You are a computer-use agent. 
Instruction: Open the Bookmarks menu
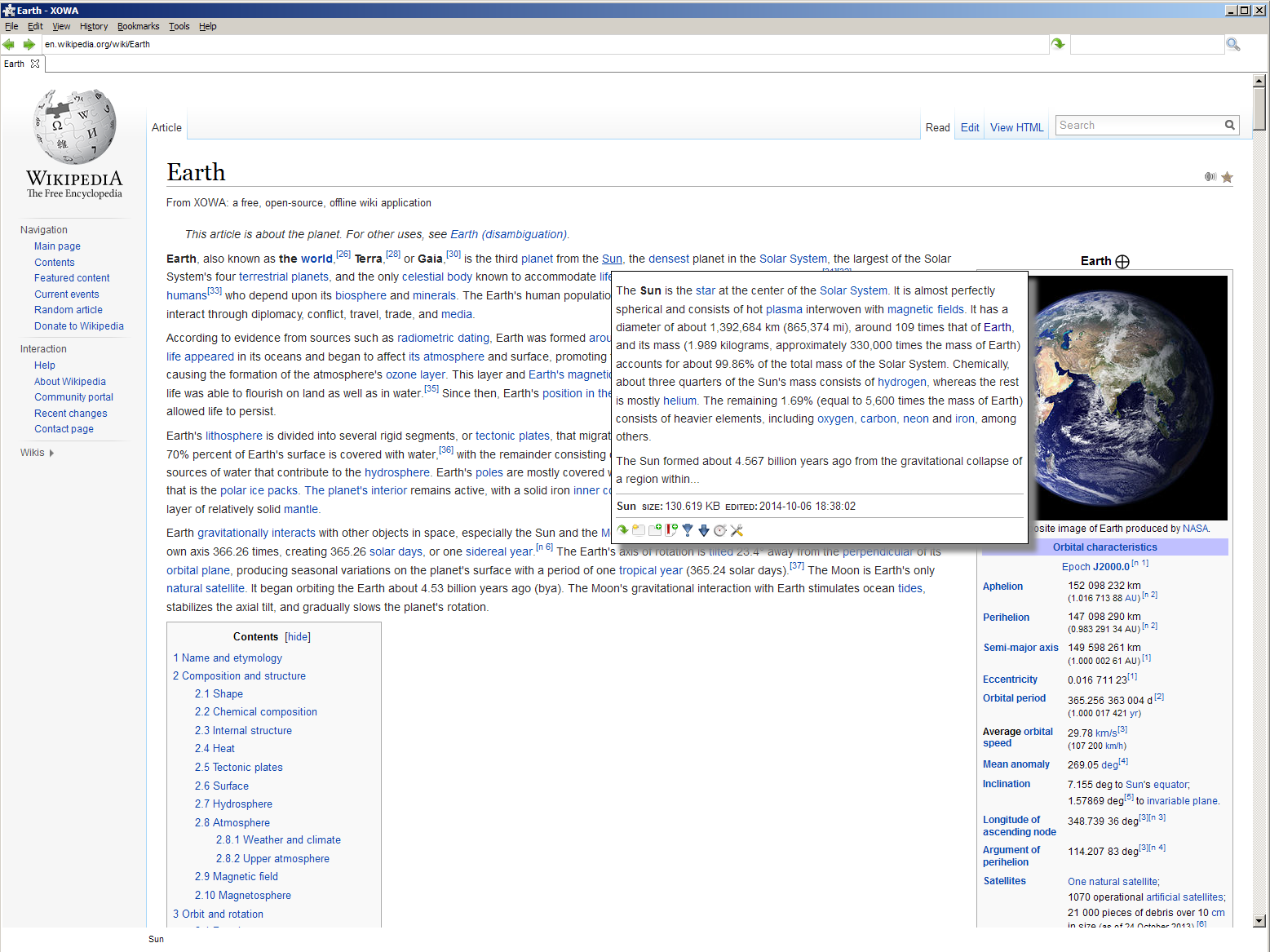click(138, 26)
